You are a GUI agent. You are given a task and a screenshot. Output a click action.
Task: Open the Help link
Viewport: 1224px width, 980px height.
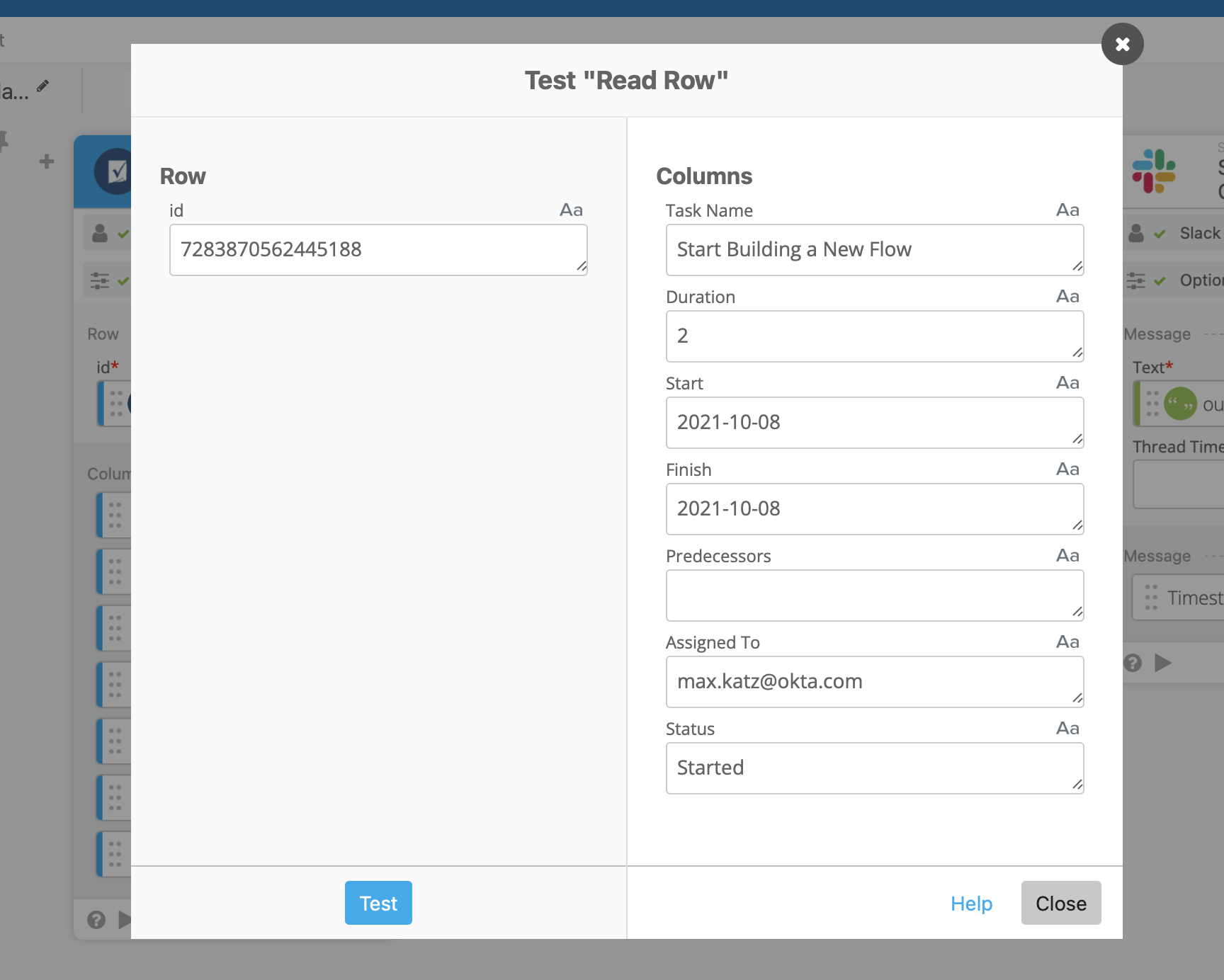coord(971,903)
